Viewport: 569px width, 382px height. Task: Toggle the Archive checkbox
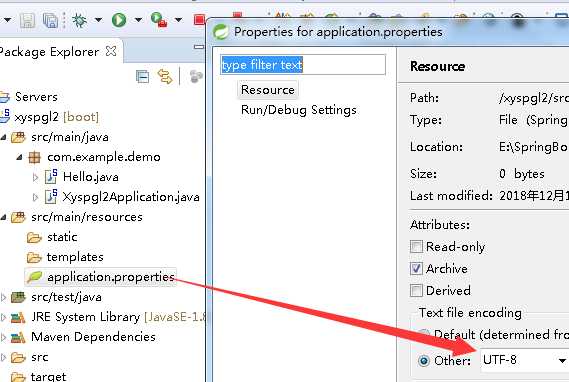(416, 268)
